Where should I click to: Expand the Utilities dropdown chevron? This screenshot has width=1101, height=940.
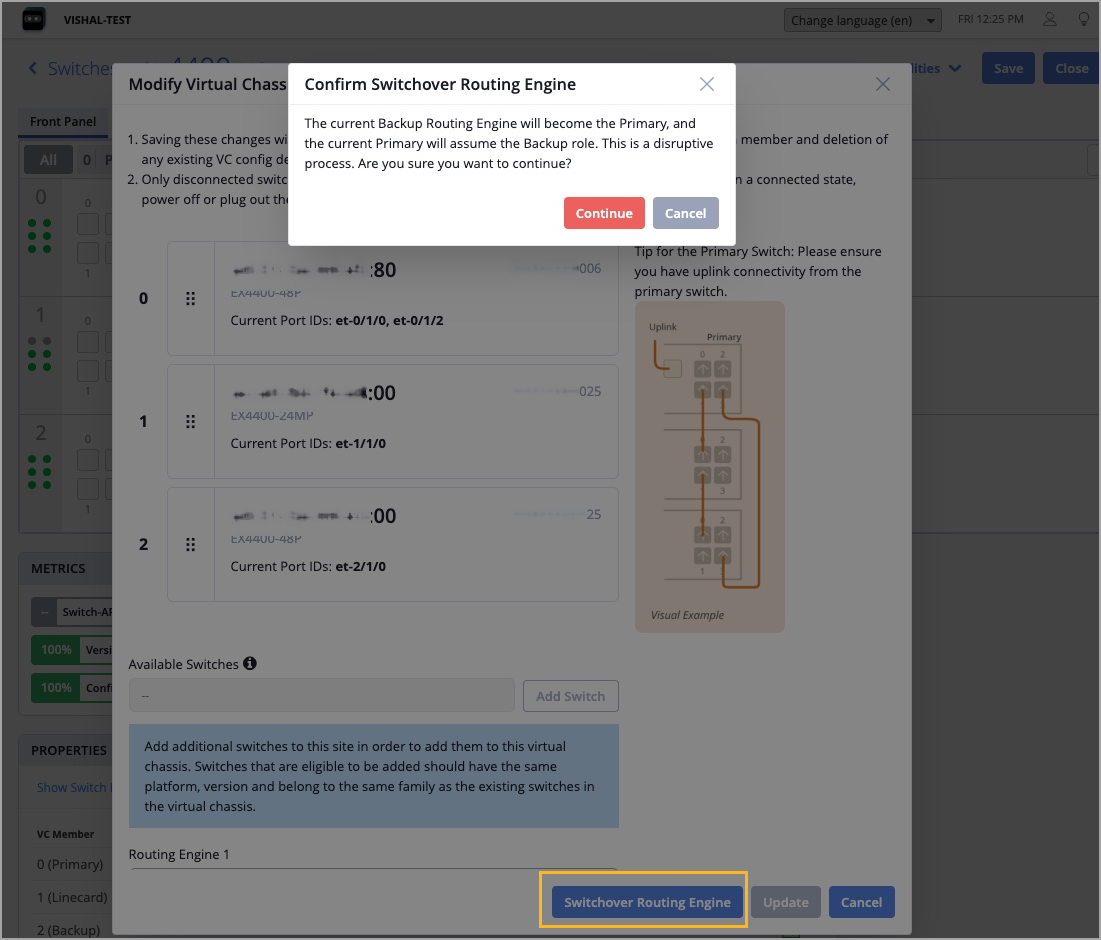point(954,68)
